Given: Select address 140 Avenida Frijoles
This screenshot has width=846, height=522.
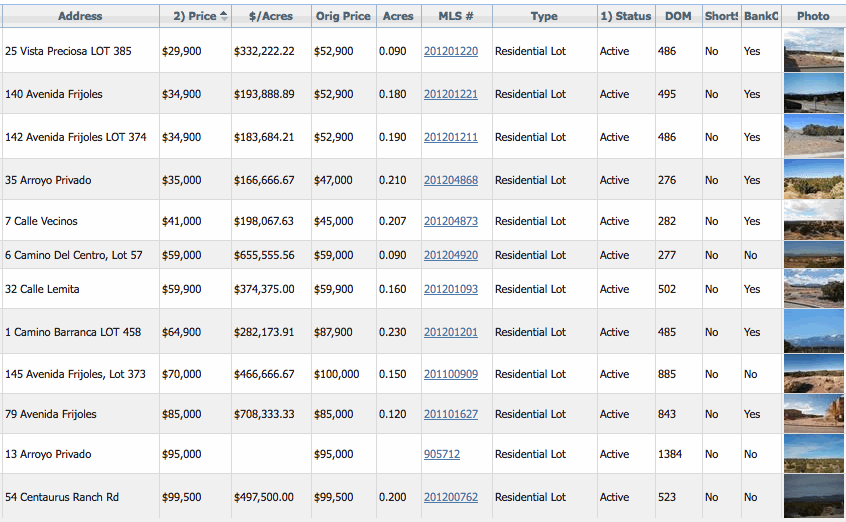Looking at the screenshot, I should coord(53,94).
